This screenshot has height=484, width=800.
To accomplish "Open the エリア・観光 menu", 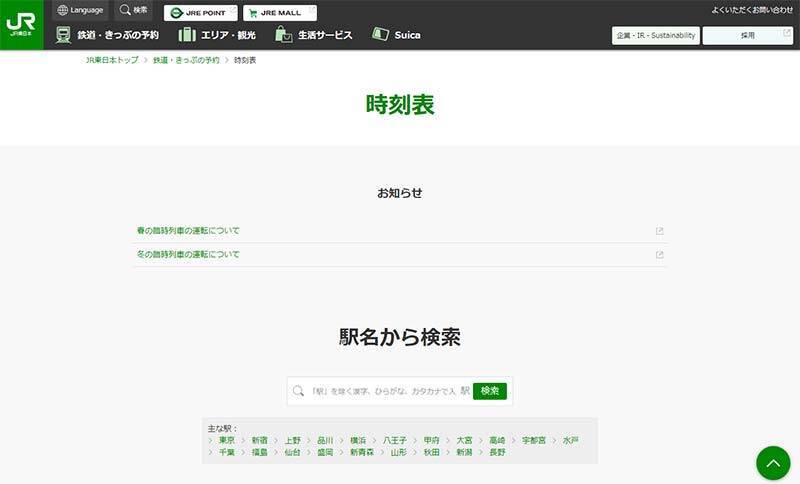I will pyautogui.click(x=231, y=35).
